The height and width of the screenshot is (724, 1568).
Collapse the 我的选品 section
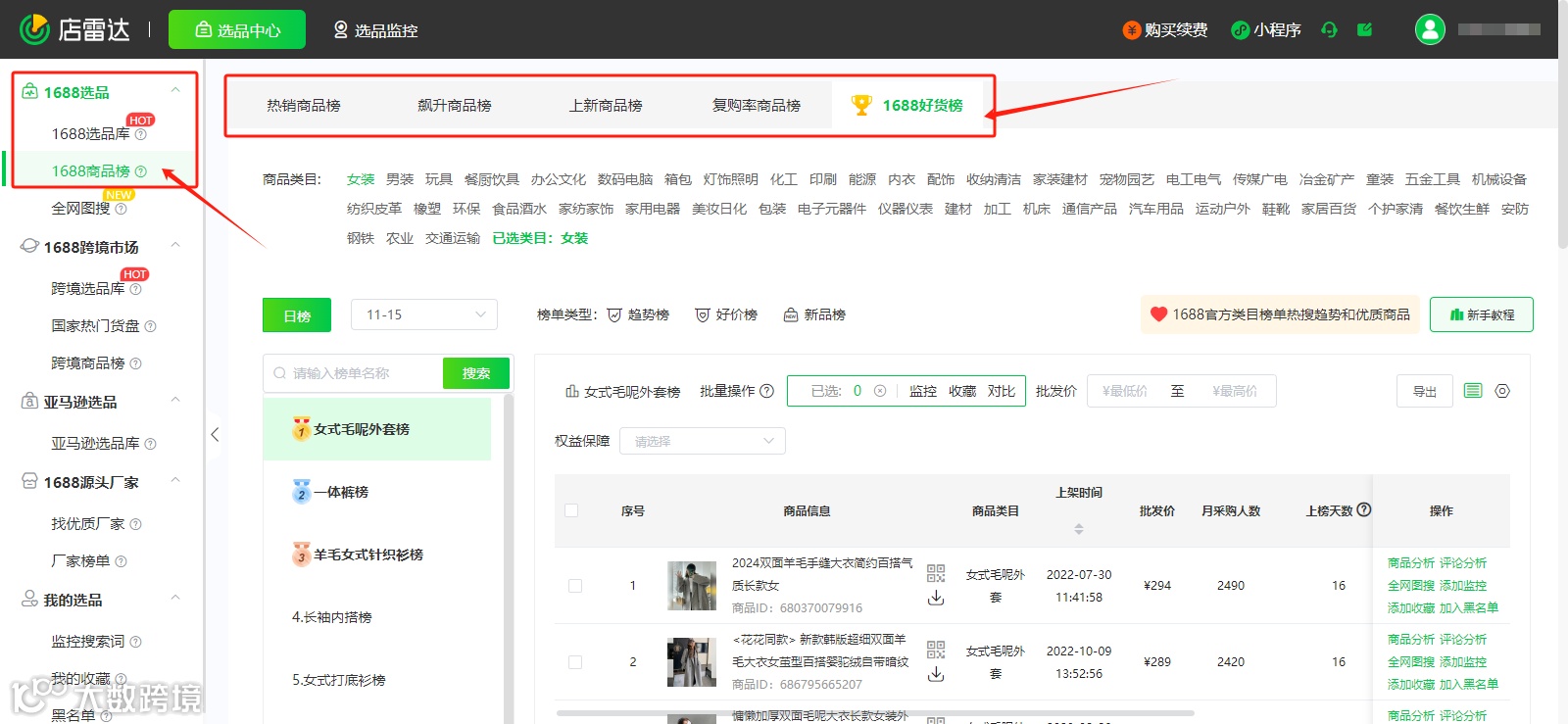(x=175, y=599)
